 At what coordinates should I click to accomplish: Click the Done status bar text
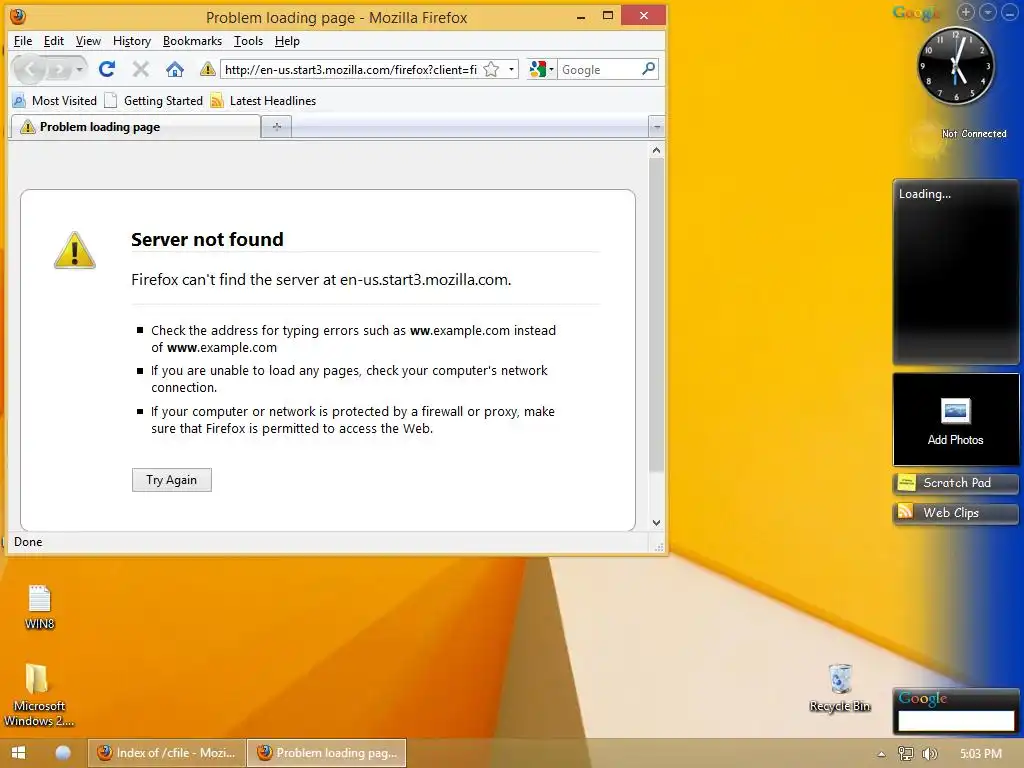pos(28,541)
